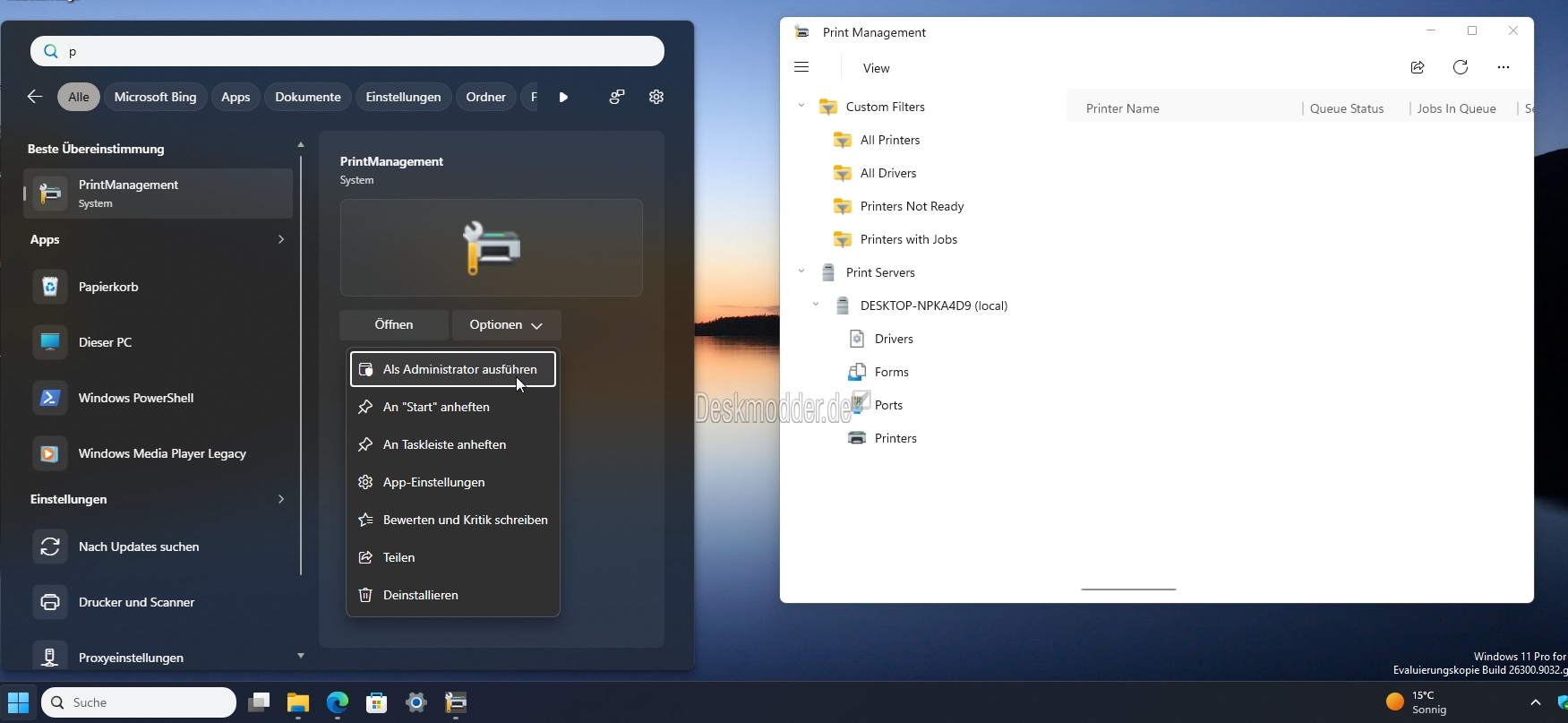Screen dimensions: 1568x723
Task: Click Task View icon on the taskbar
Action: [259, 702]
